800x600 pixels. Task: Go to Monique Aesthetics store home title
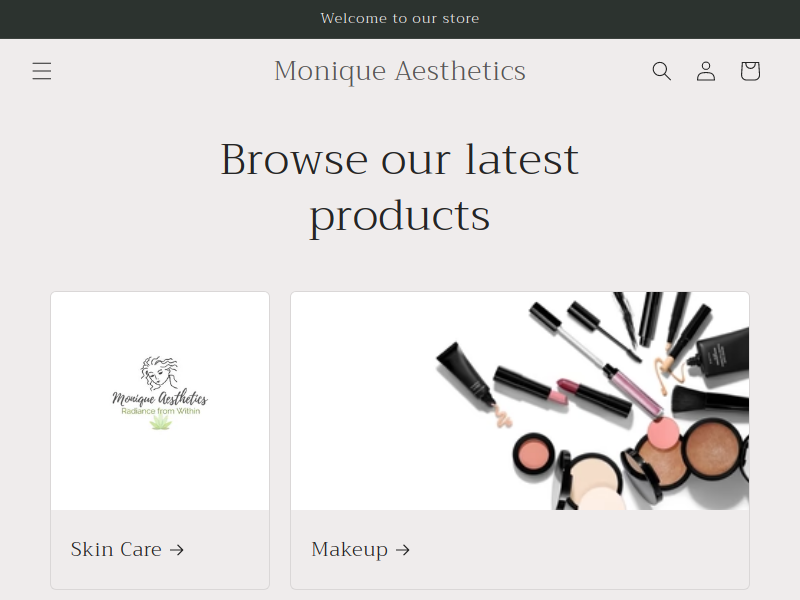[399, 71]
